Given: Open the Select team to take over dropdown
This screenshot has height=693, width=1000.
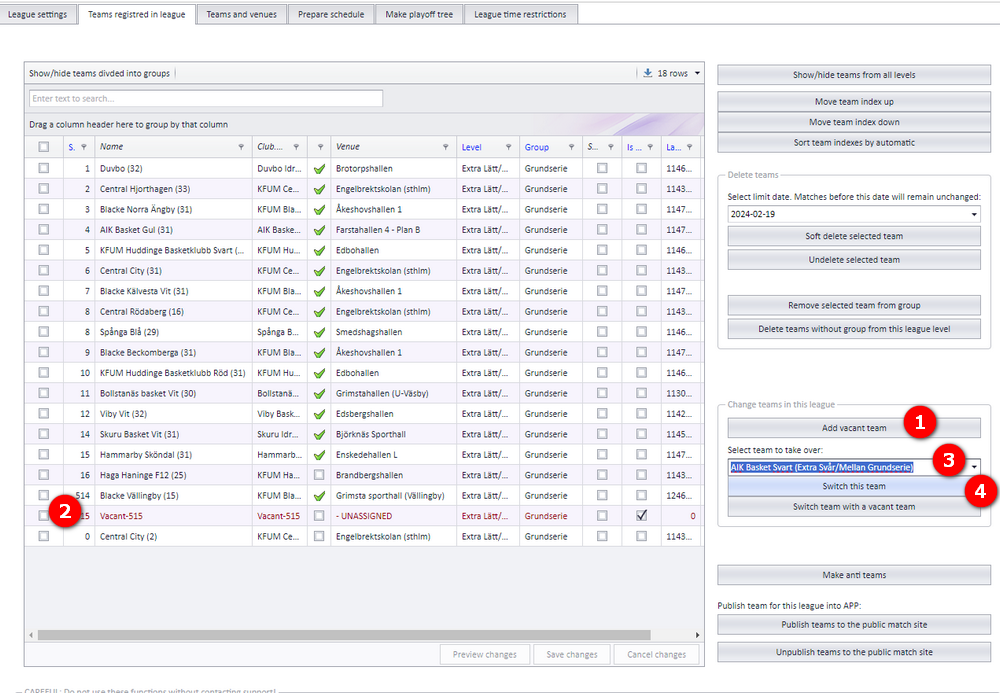Looking at the screenshot, I should click(x=974, y=467).
